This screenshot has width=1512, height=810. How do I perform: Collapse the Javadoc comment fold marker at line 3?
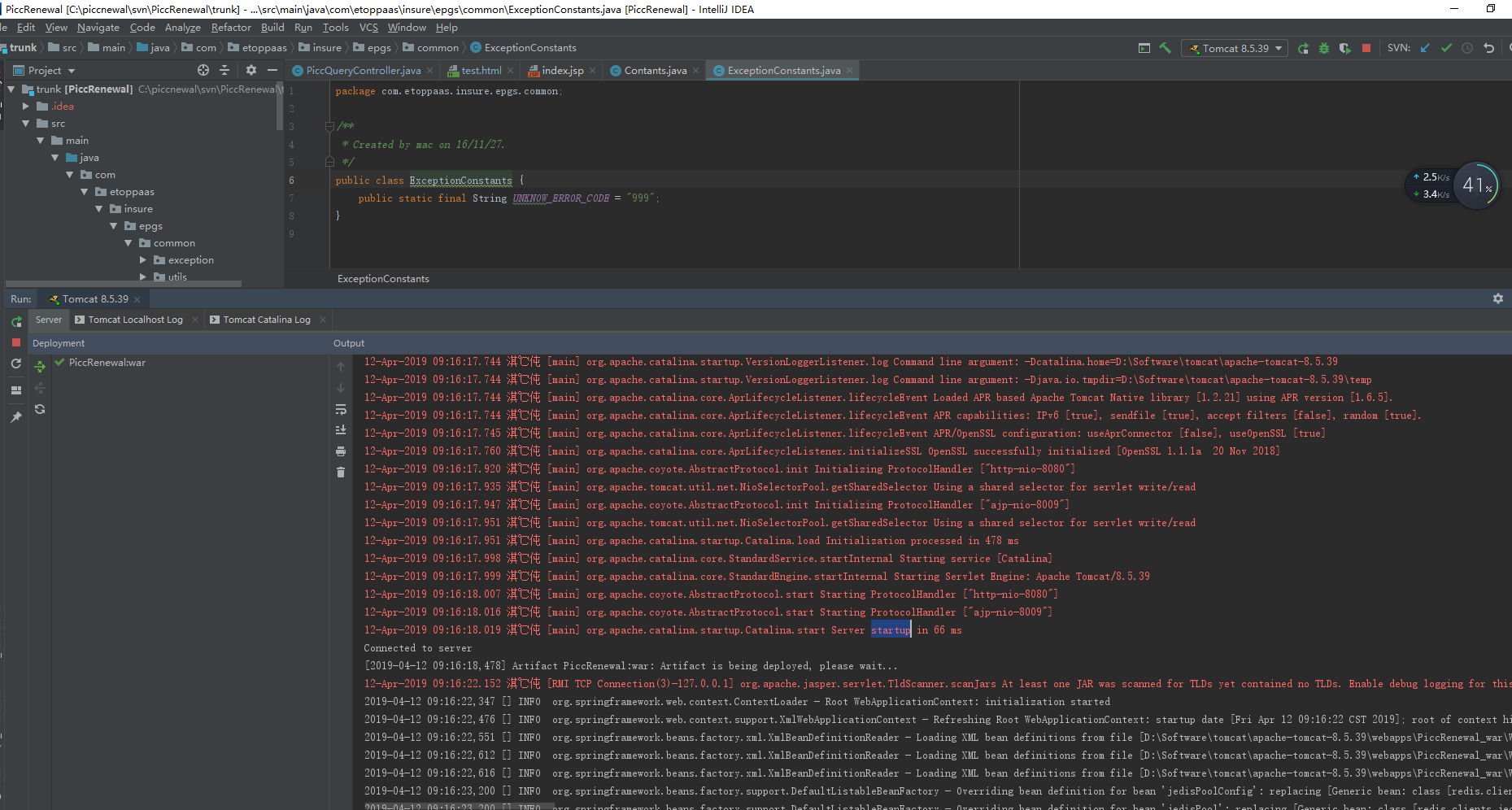coord(329,126)
